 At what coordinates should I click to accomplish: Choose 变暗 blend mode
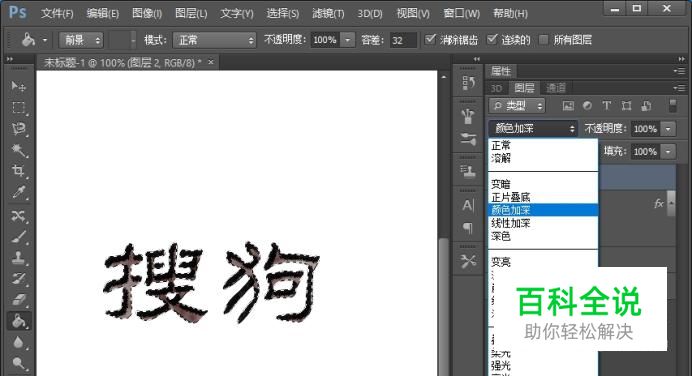point(543,184)
